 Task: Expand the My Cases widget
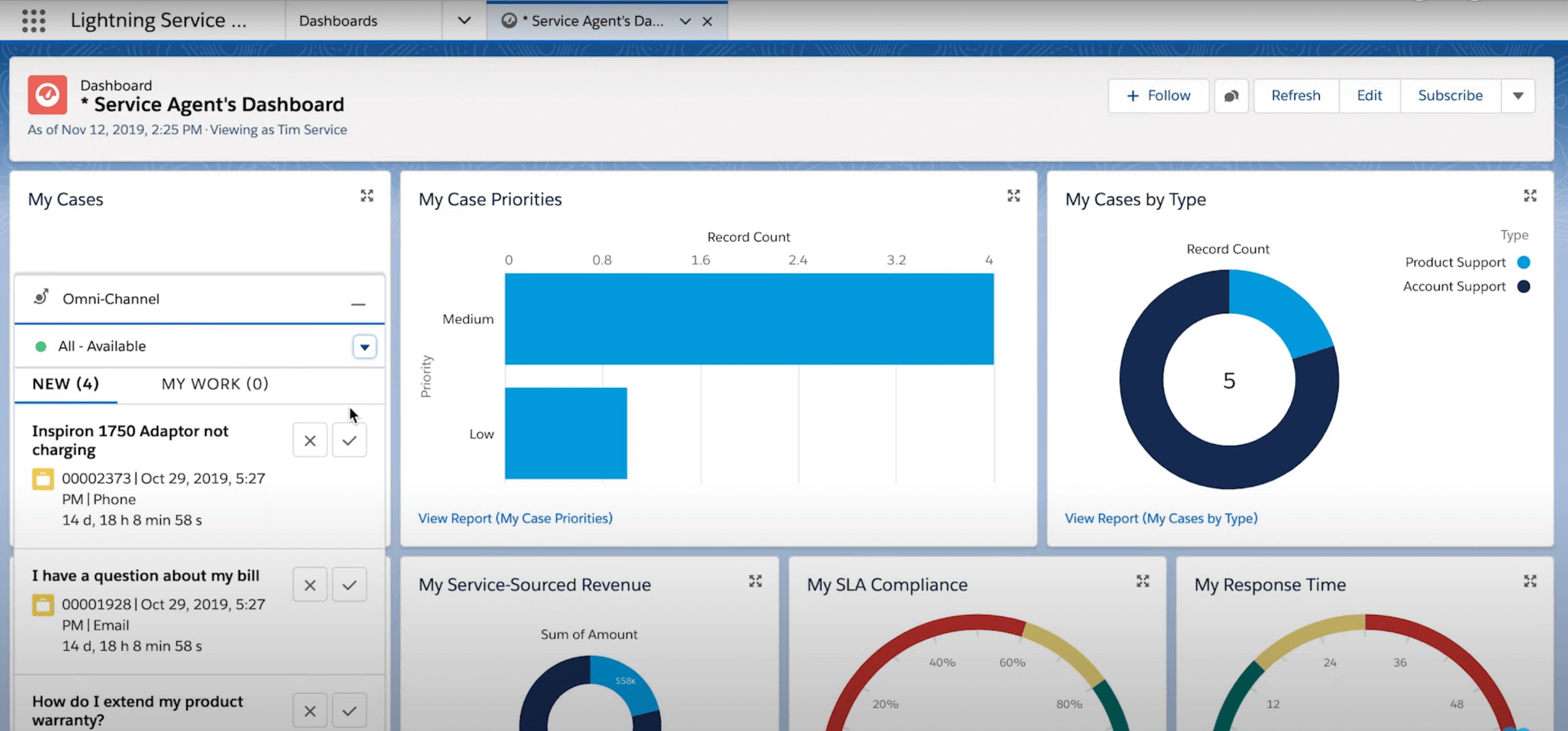[366, 195]
